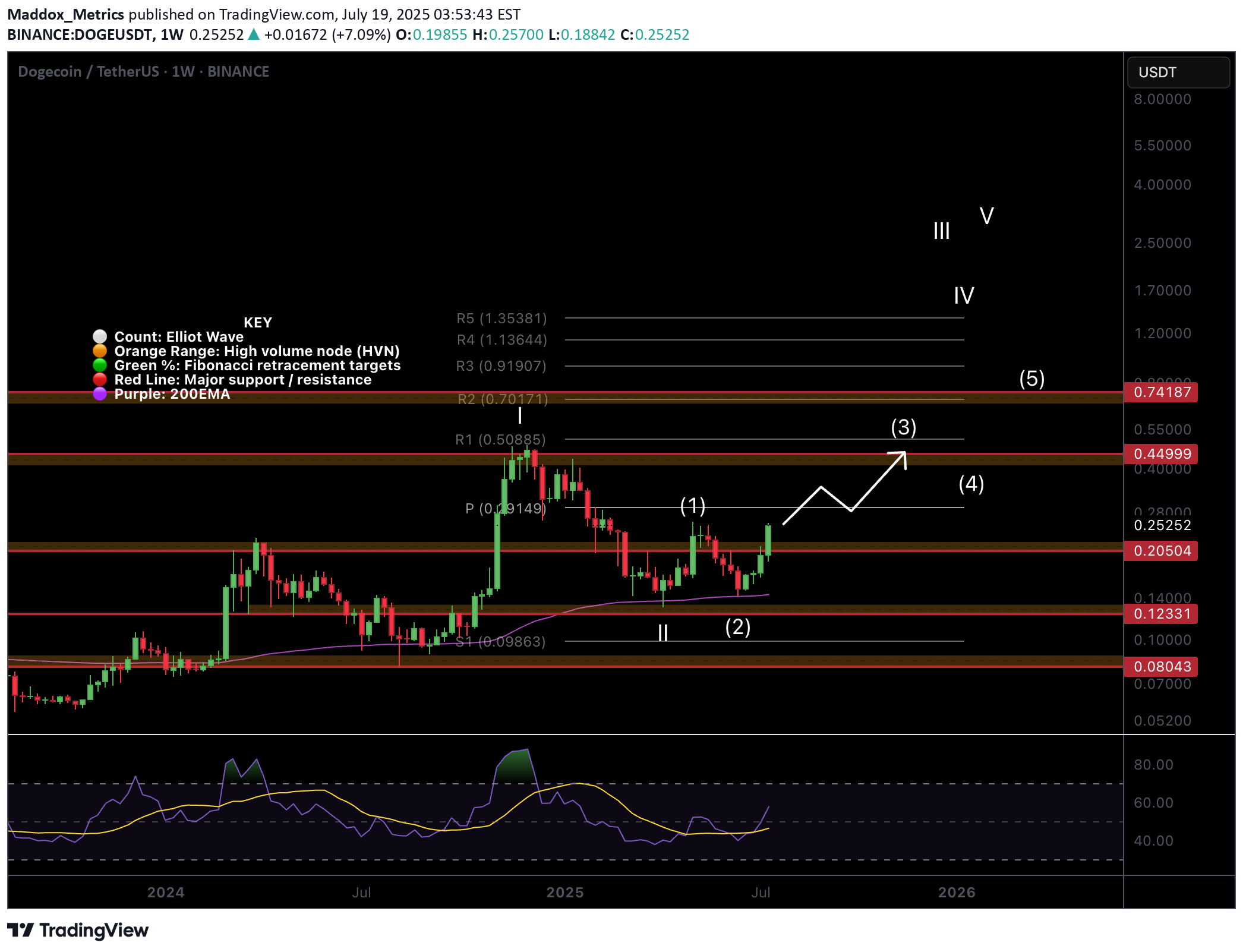Viewport: 1243px width, 952px height.
Task: Select the R5 (1.35381) pivot label
Action: [x=501, y=319]
